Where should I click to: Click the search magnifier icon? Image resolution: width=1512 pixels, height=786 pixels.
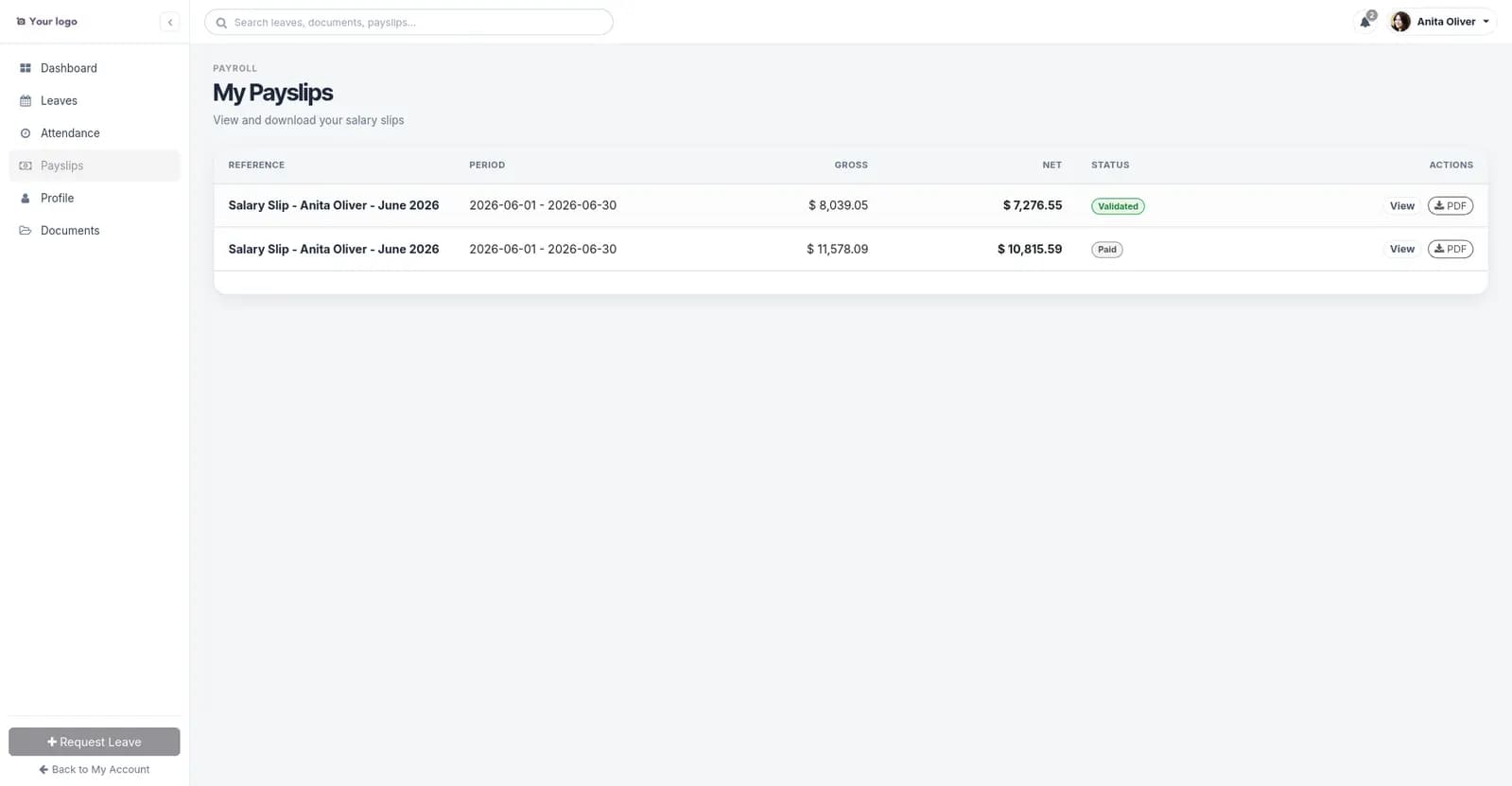pyautogui.click(x=221, y=23)
